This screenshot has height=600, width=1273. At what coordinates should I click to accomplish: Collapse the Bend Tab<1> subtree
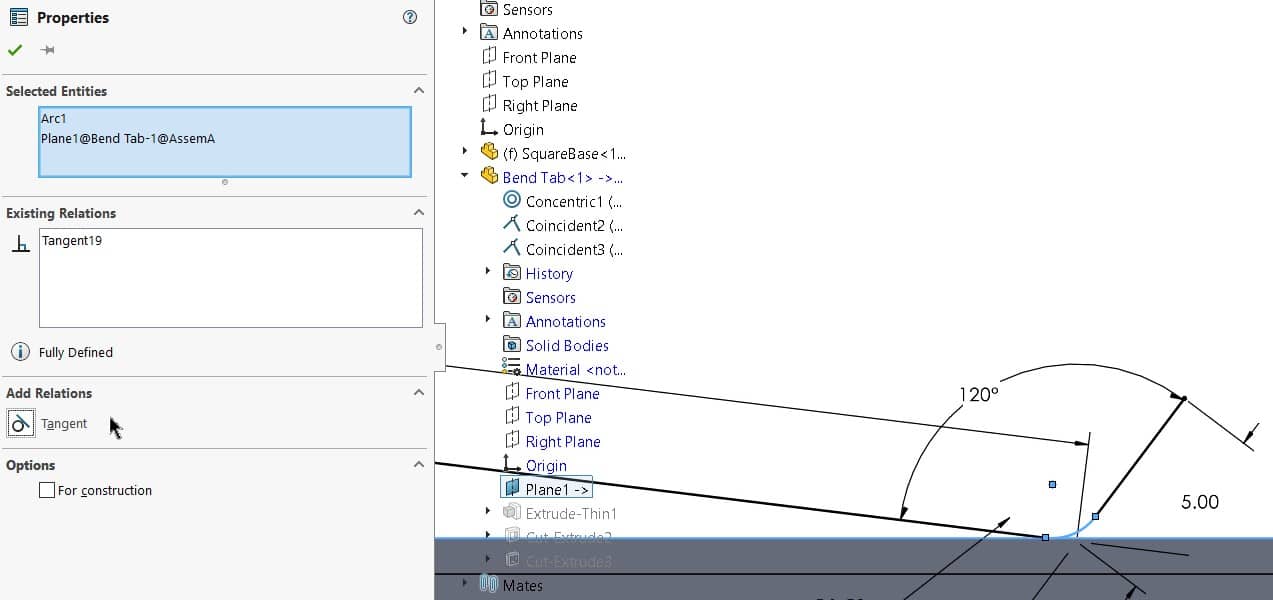(463, 177)
